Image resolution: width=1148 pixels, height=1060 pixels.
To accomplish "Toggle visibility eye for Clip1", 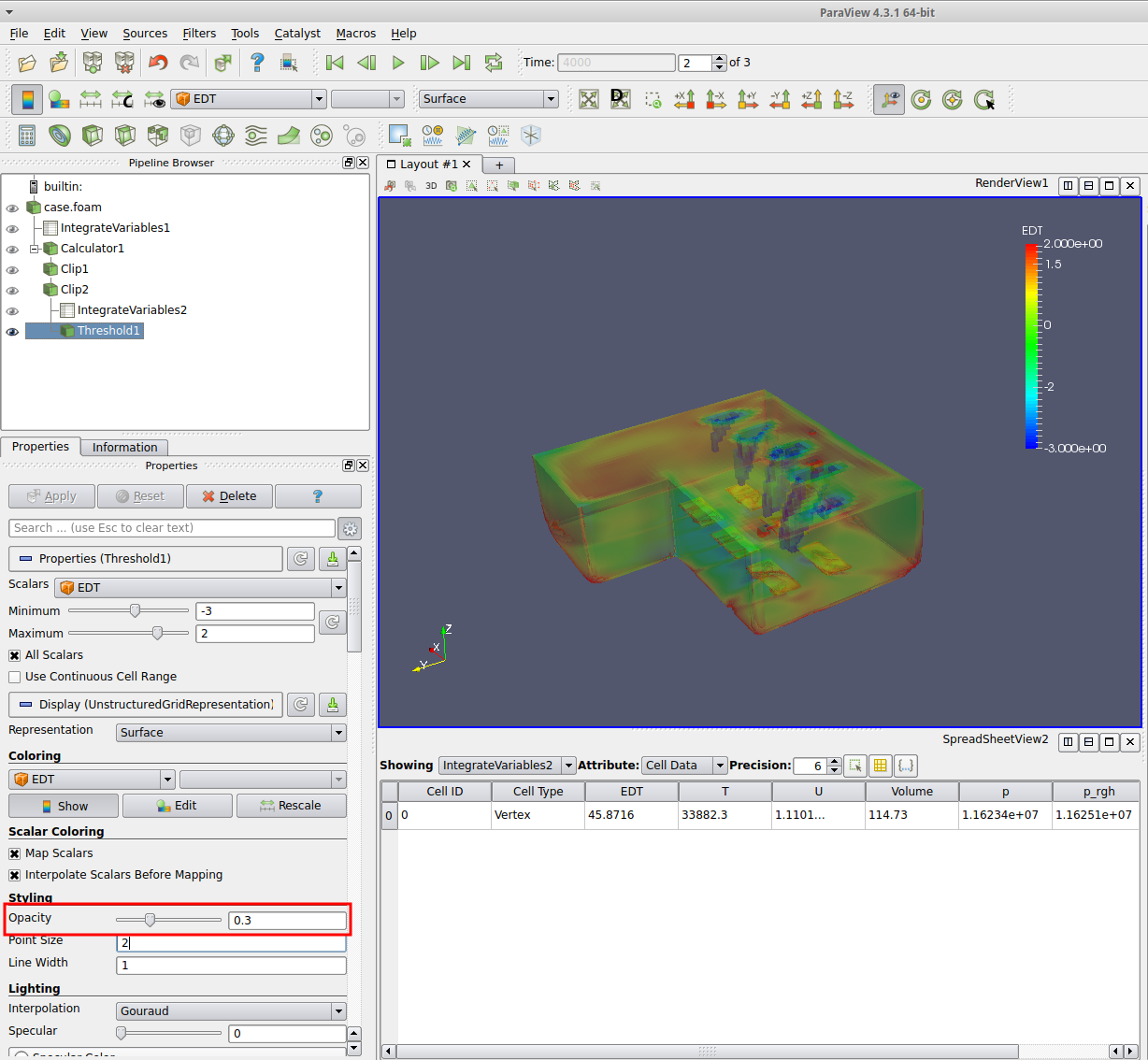I will [12, 270].
